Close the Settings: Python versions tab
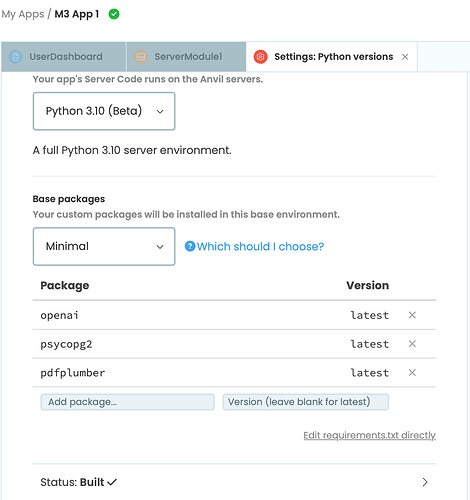The image size is (470, 500). [405, 57]
